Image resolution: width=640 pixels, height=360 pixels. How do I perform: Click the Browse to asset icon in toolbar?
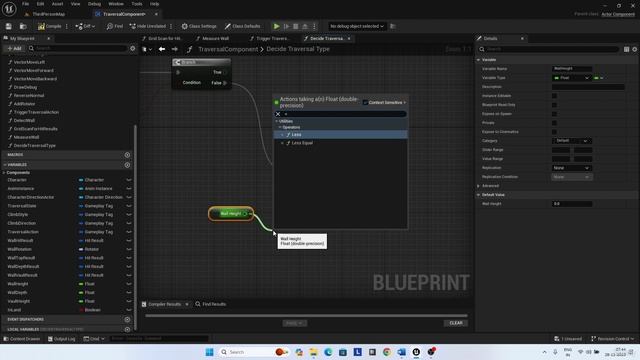tap(23, 26)
